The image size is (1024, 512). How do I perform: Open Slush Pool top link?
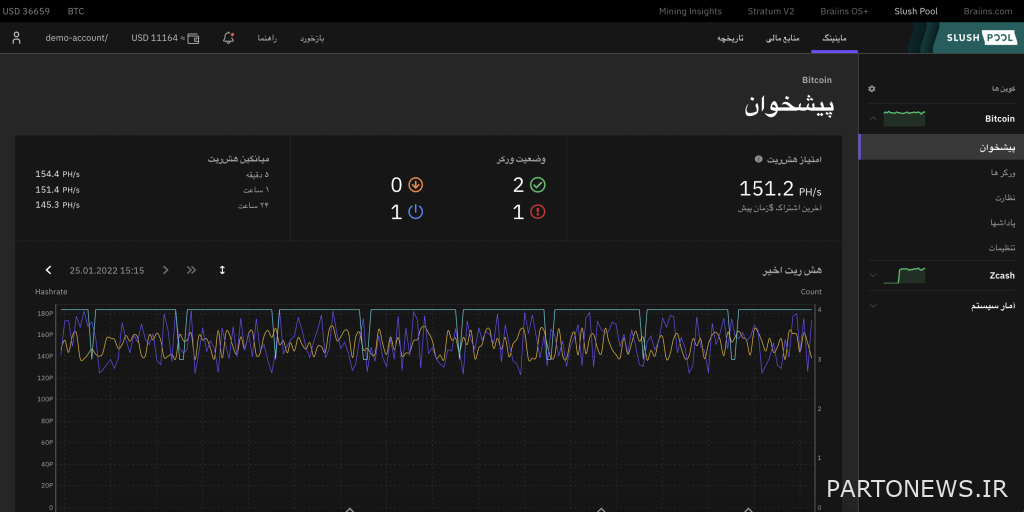pyautogui.click(x=916, y=11)
